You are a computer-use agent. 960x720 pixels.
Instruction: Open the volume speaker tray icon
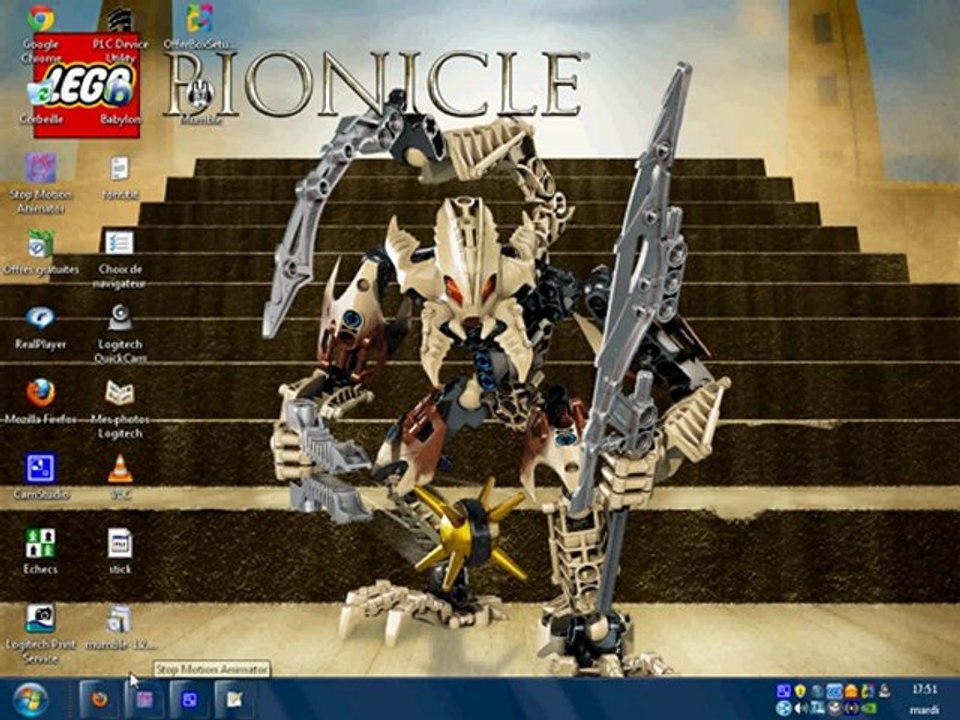pos(800,708)
